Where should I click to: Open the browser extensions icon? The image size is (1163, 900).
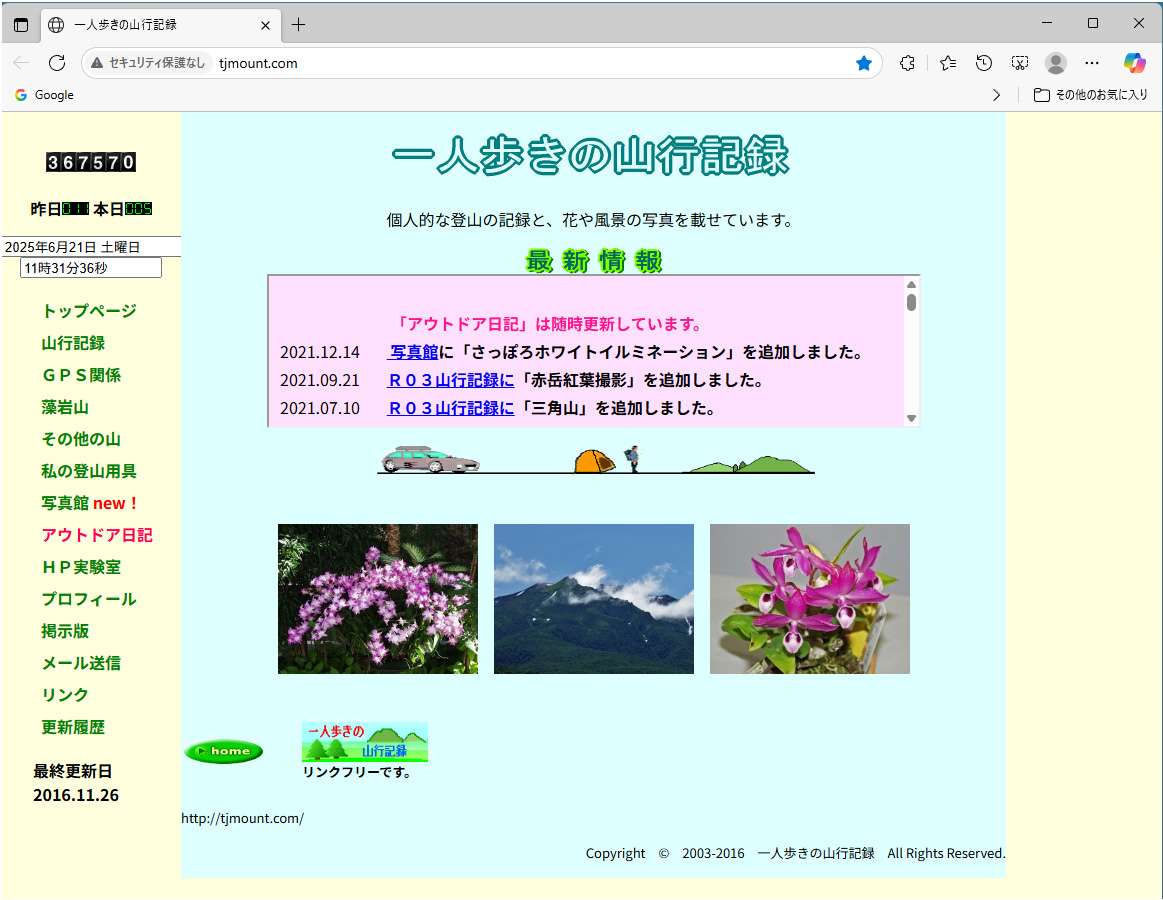click(907, 63)
